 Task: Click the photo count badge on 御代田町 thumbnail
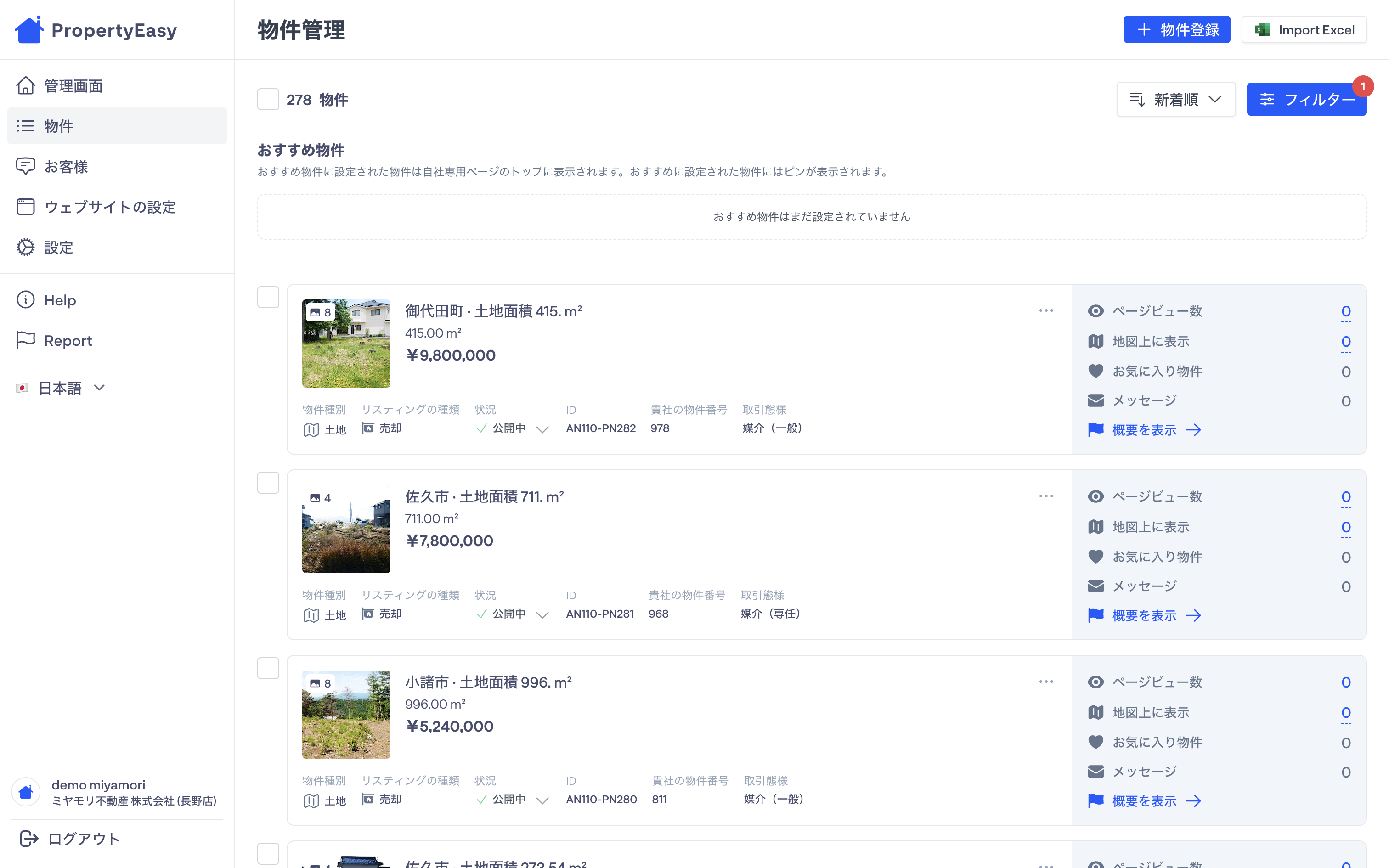tap(320, 312)
